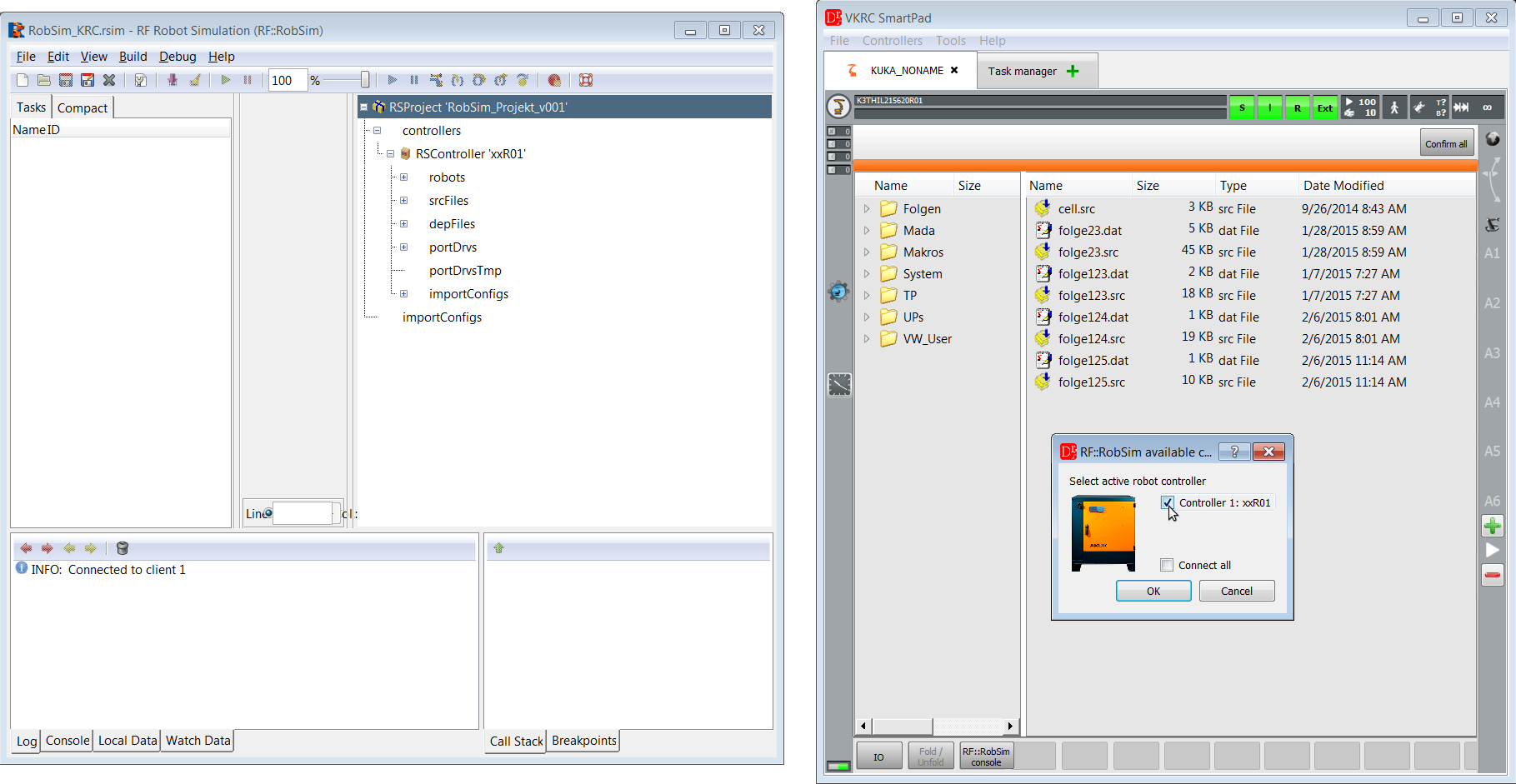The height and width of the screenshot is (784, 1516).
Task: Click the debug step-out icon
Action: pyautogui.click(x=501, y=80)
